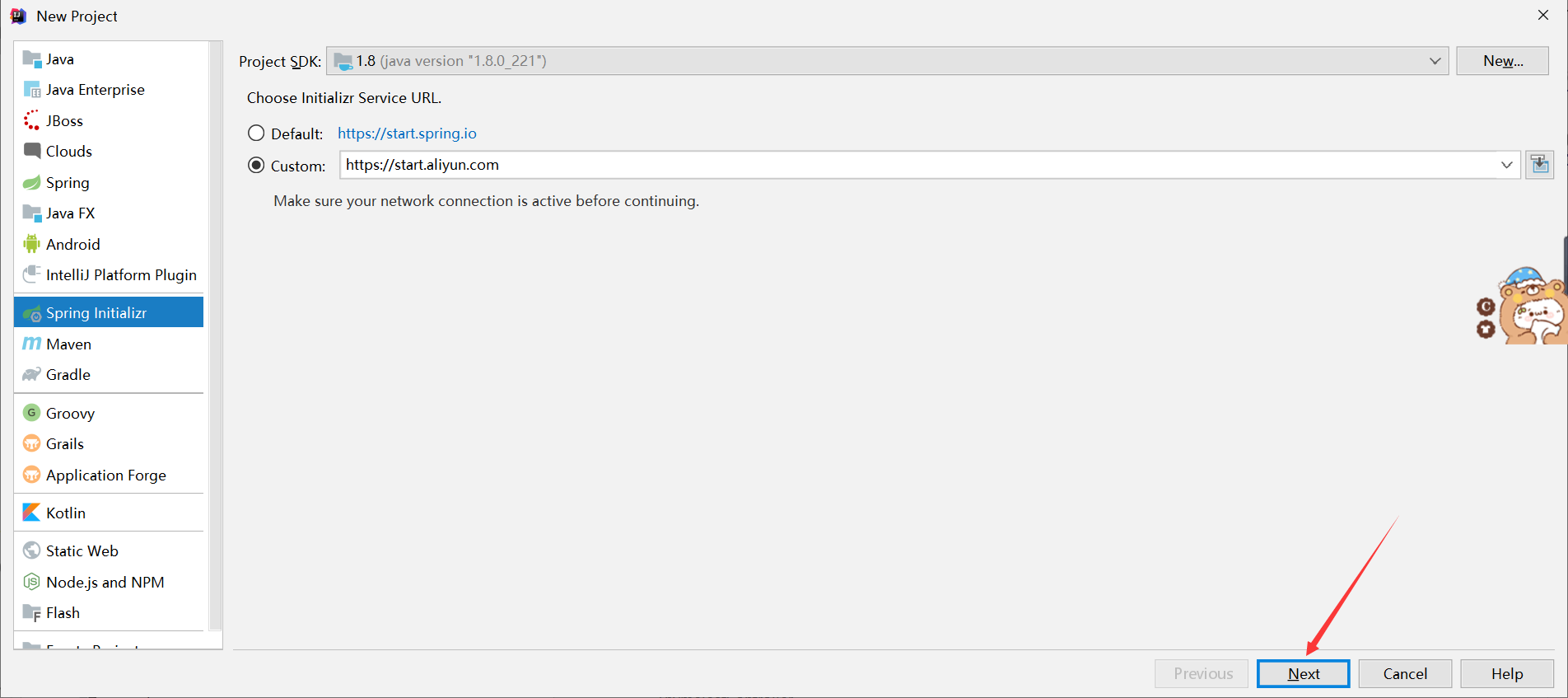Select Kotlin project type
This screenshot has height=698, width=1568.
[x=109, y=513]
